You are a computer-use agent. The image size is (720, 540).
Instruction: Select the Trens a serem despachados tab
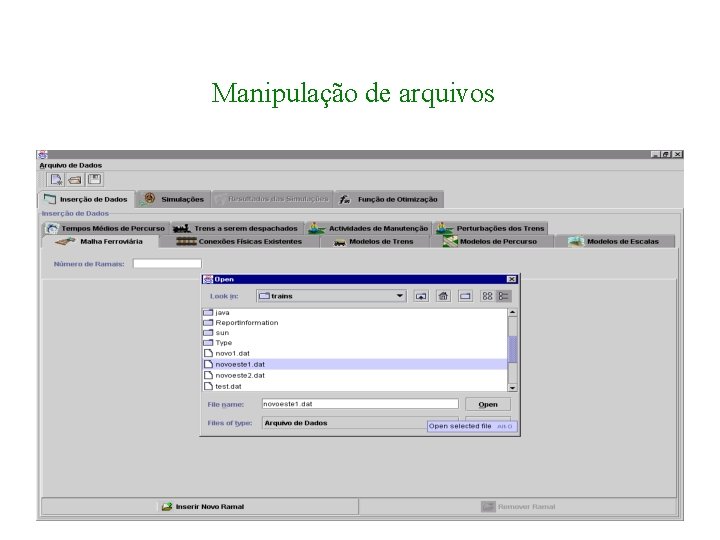pyautogui.click(x=236, y=228)
